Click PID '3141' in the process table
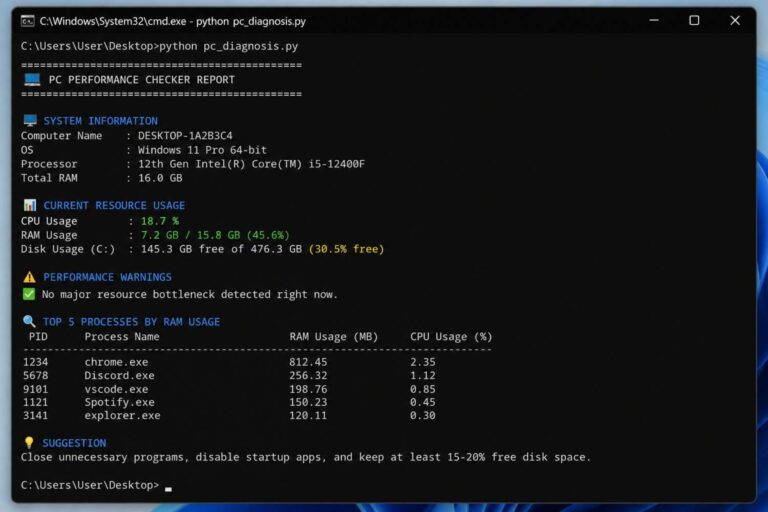 click(36, 415)
